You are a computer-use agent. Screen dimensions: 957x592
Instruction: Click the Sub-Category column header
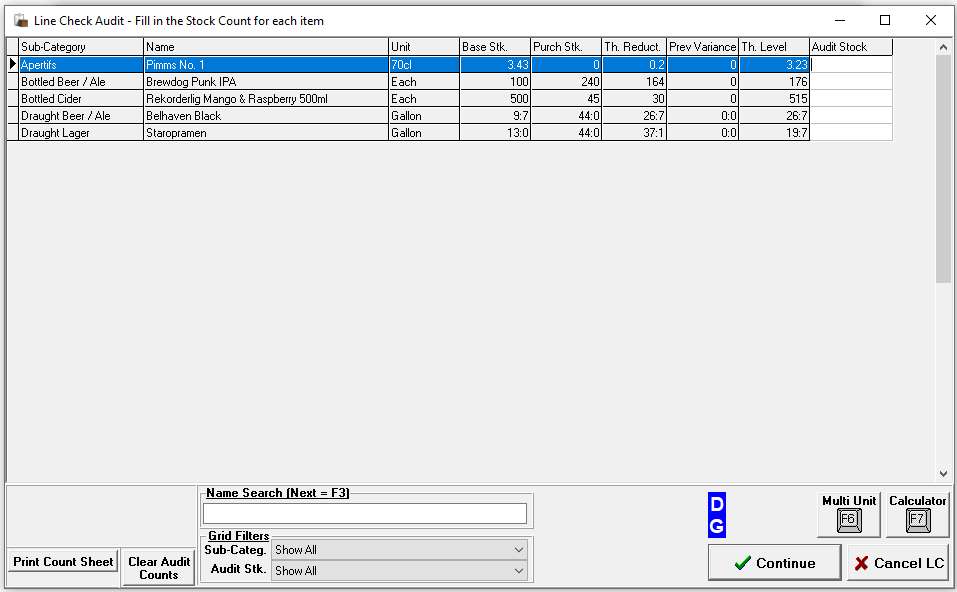[80, 47]
